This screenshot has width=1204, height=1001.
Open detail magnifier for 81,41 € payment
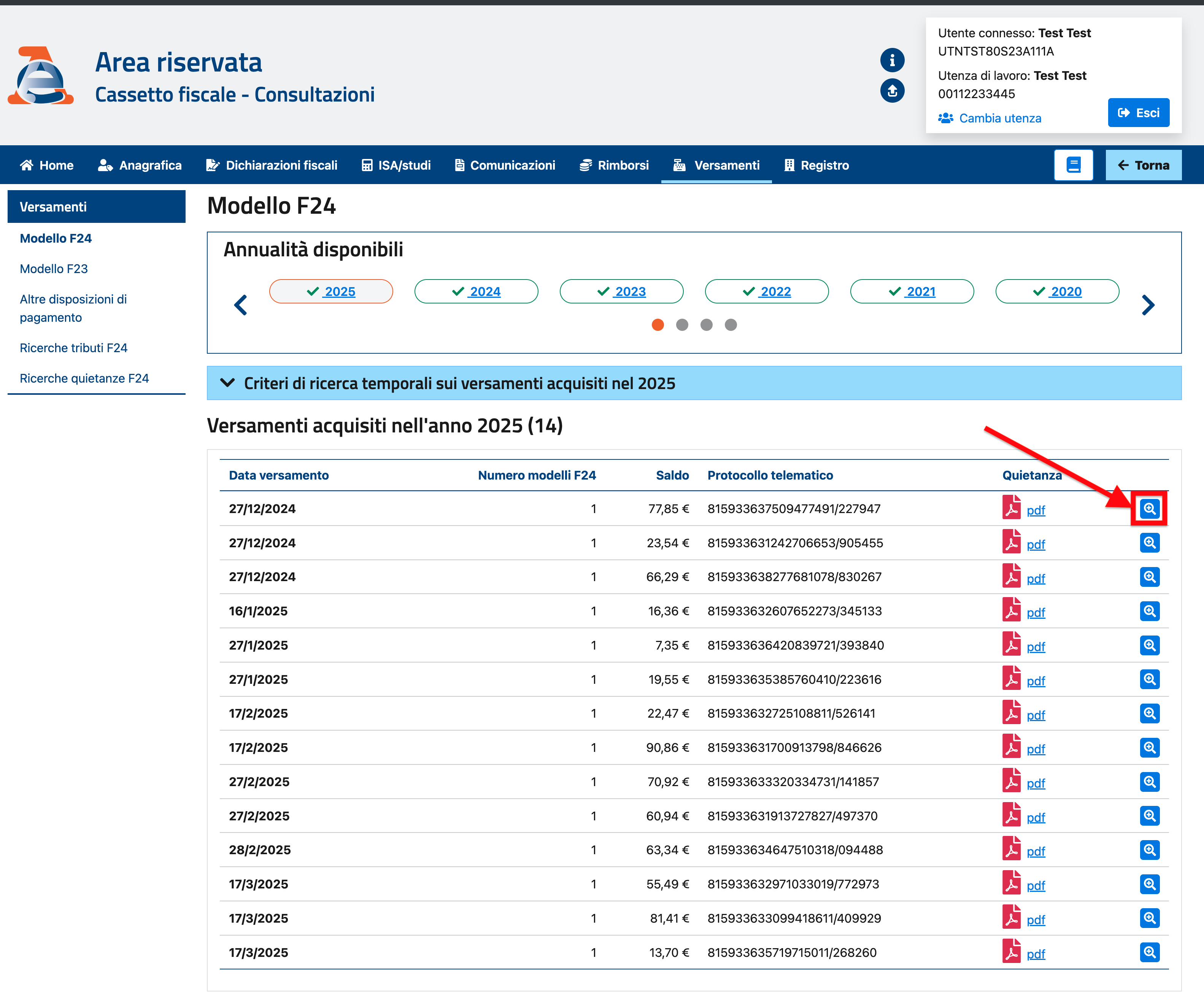tap(1150, 918)
